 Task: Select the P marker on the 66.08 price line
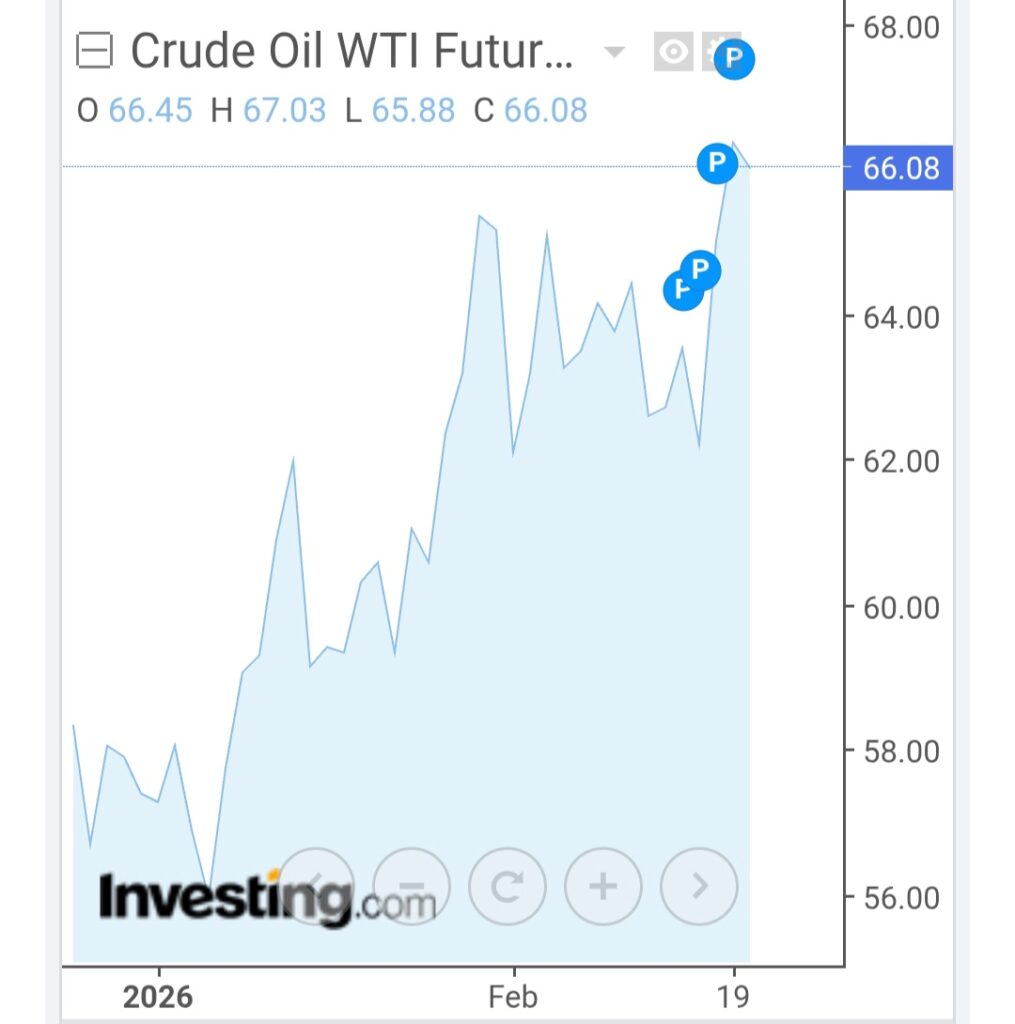pos(716,162)
